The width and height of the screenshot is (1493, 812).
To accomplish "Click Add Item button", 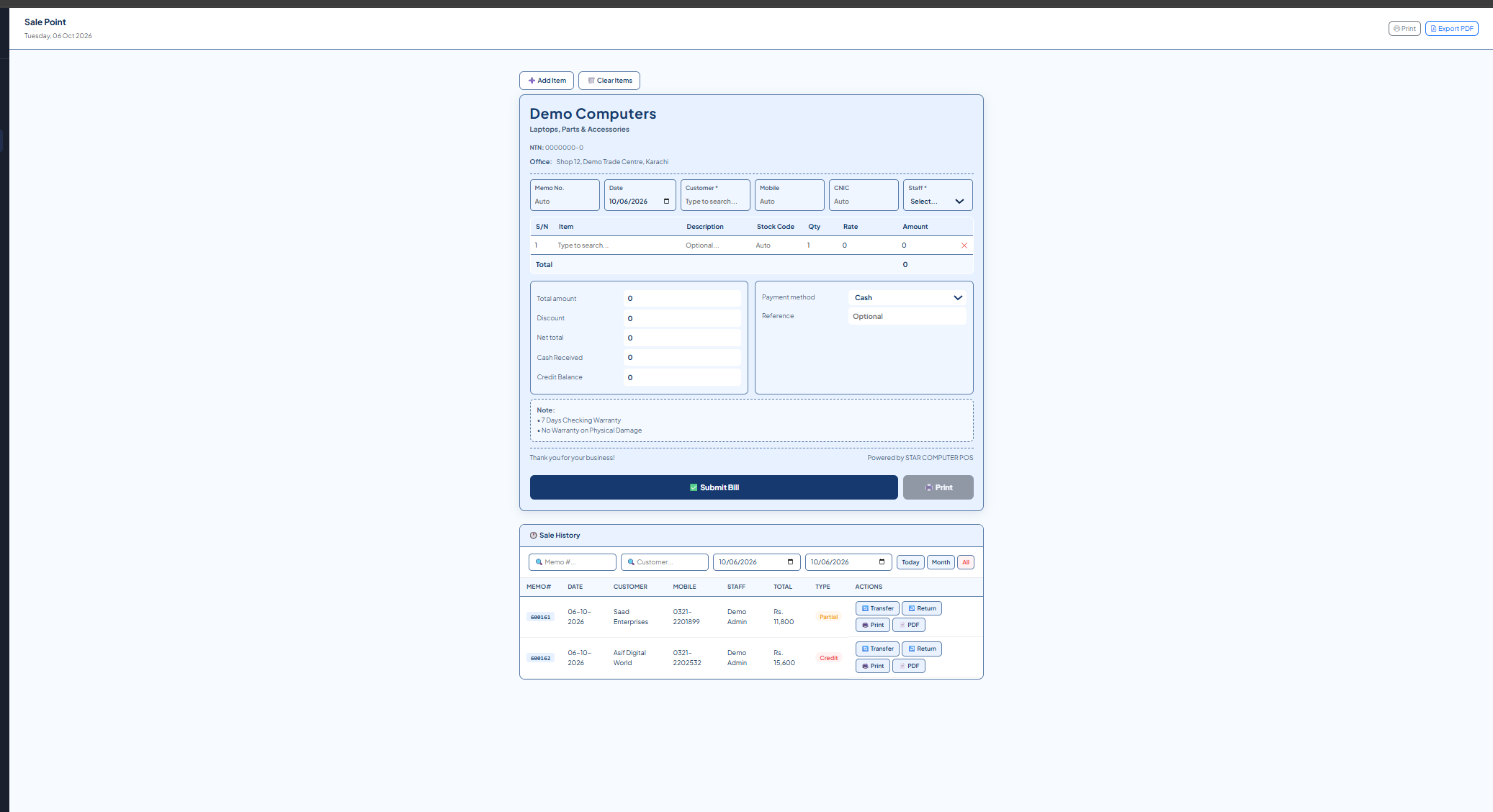I will point(547,81).
